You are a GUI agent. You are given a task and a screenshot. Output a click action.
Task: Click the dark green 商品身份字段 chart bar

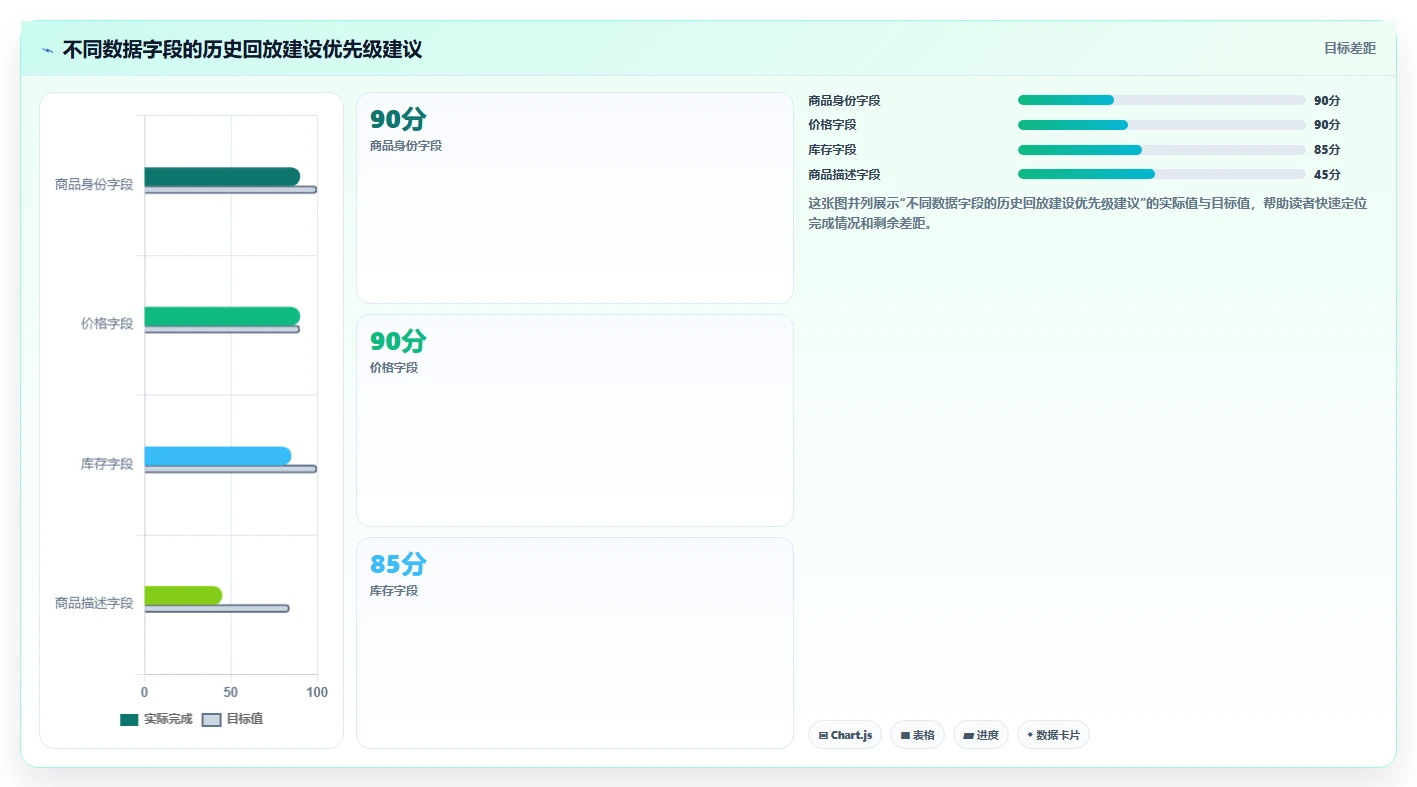[222, 177]
